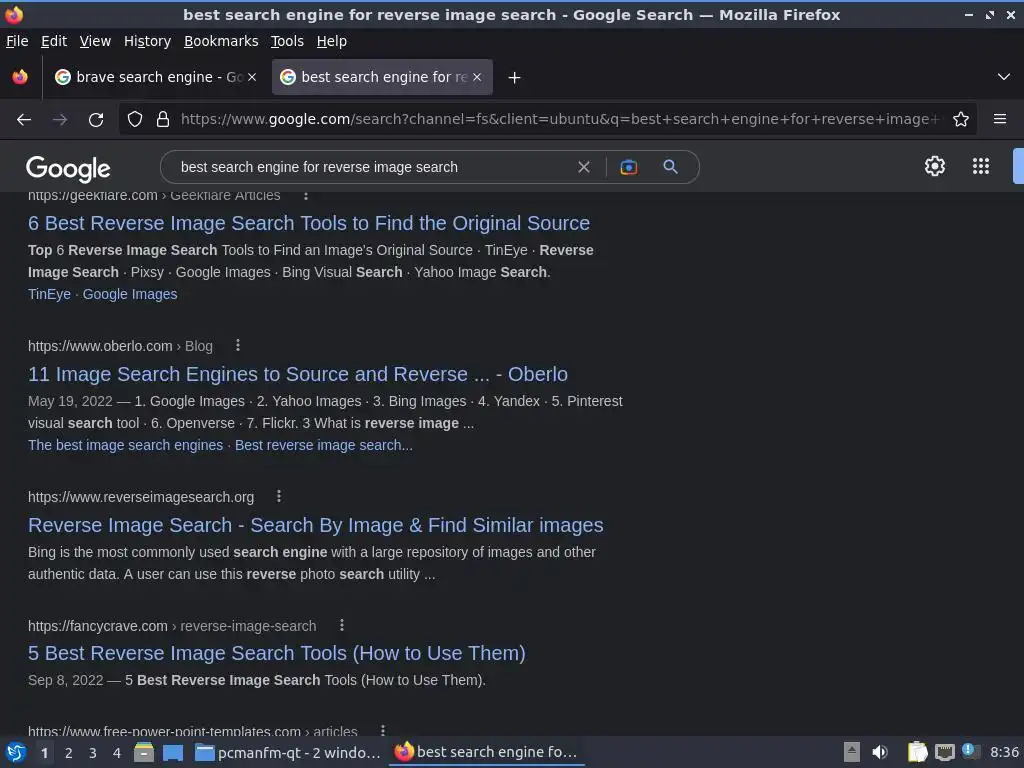The width and height of the screenshot is (1024, 768).
Task: Click the https://www.oberlo.com › Blog URL text
Action: pos(120,346)
